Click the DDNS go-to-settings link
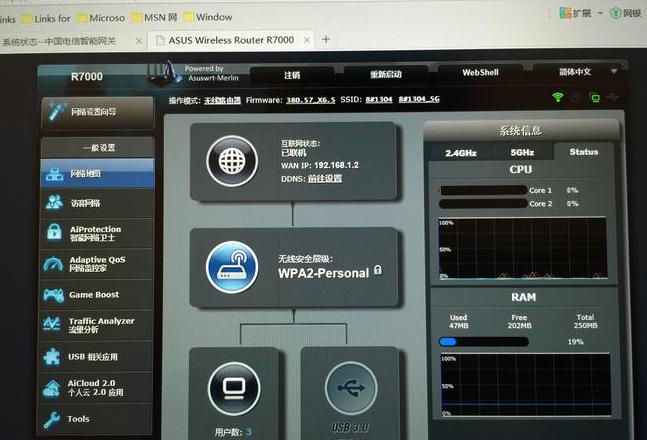 (x=325, y=178)
